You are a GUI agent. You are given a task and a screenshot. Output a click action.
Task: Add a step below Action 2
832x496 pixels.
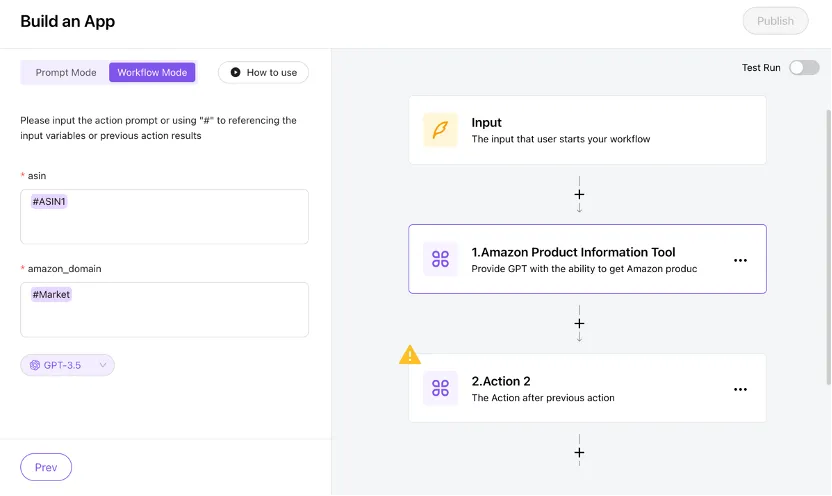pos(579,453)
